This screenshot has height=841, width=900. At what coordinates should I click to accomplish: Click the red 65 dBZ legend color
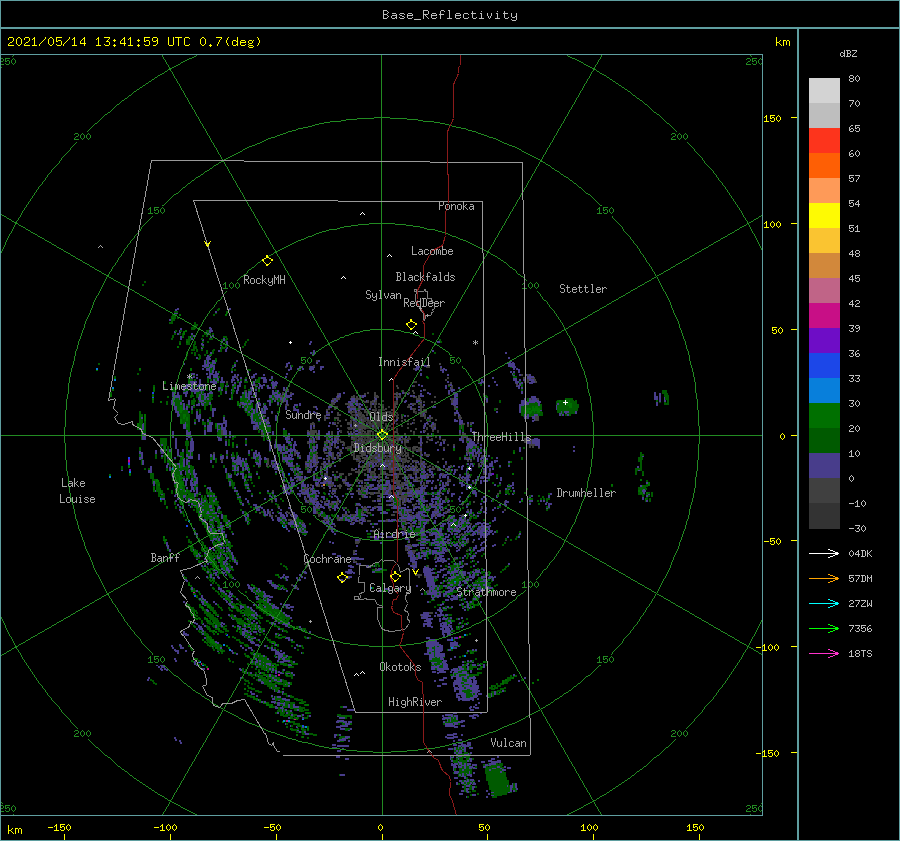(824, 141)
